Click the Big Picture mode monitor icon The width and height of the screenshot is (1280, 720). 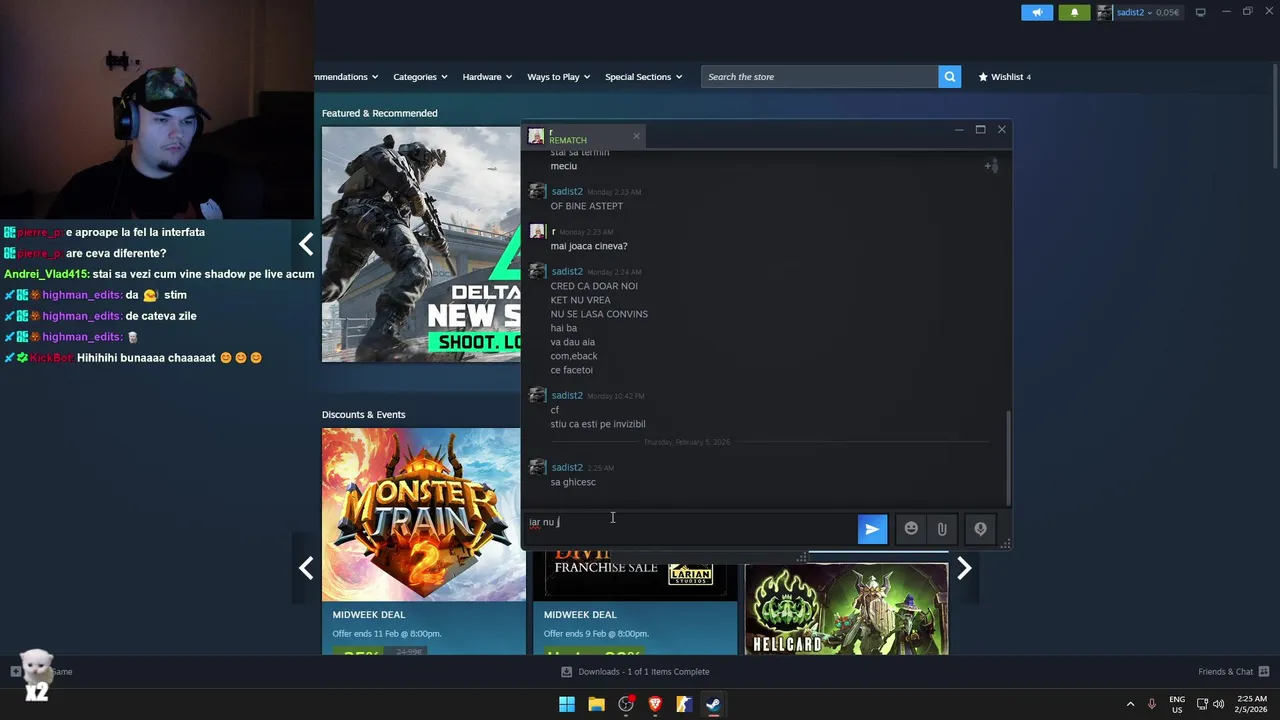(1200, 12)
